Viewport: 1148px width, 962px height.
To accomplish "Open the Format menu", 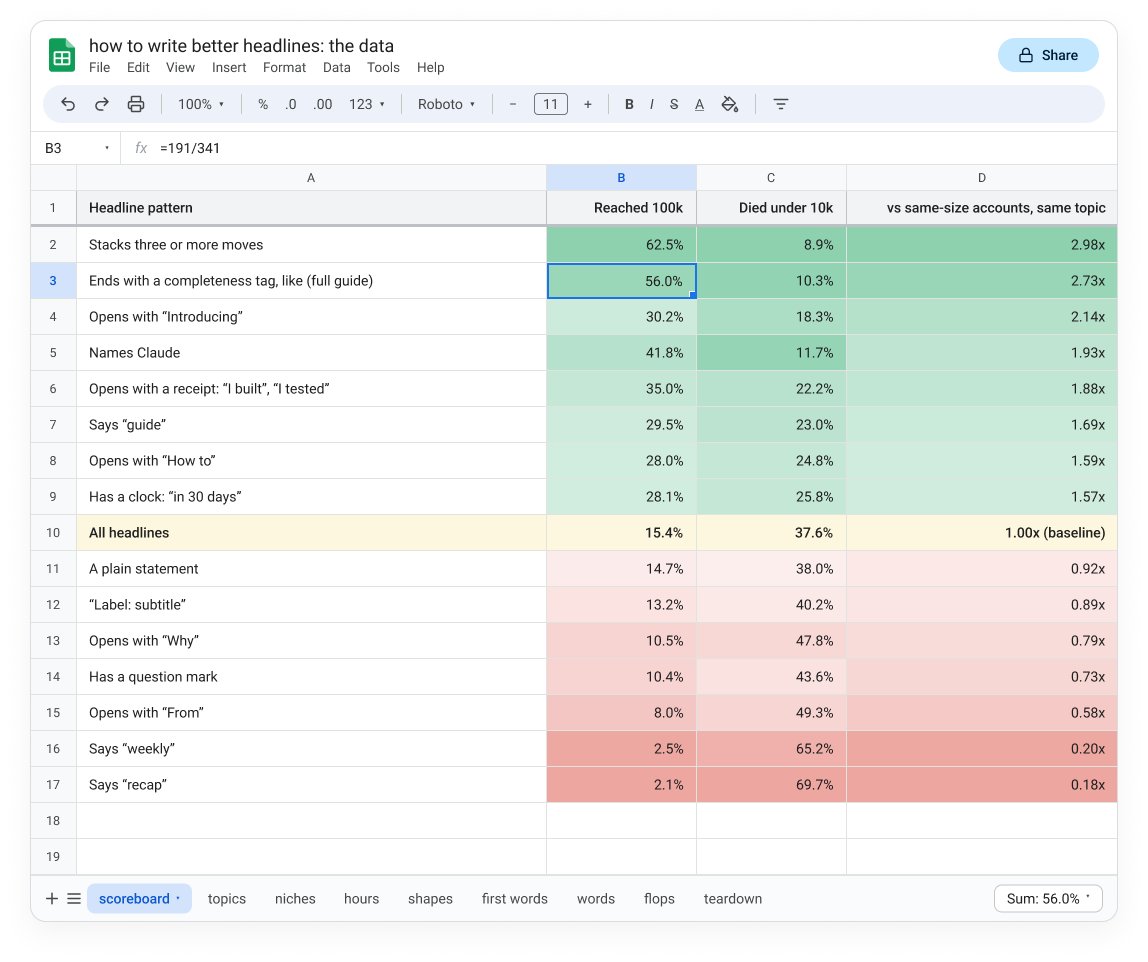I will (284, 67).
